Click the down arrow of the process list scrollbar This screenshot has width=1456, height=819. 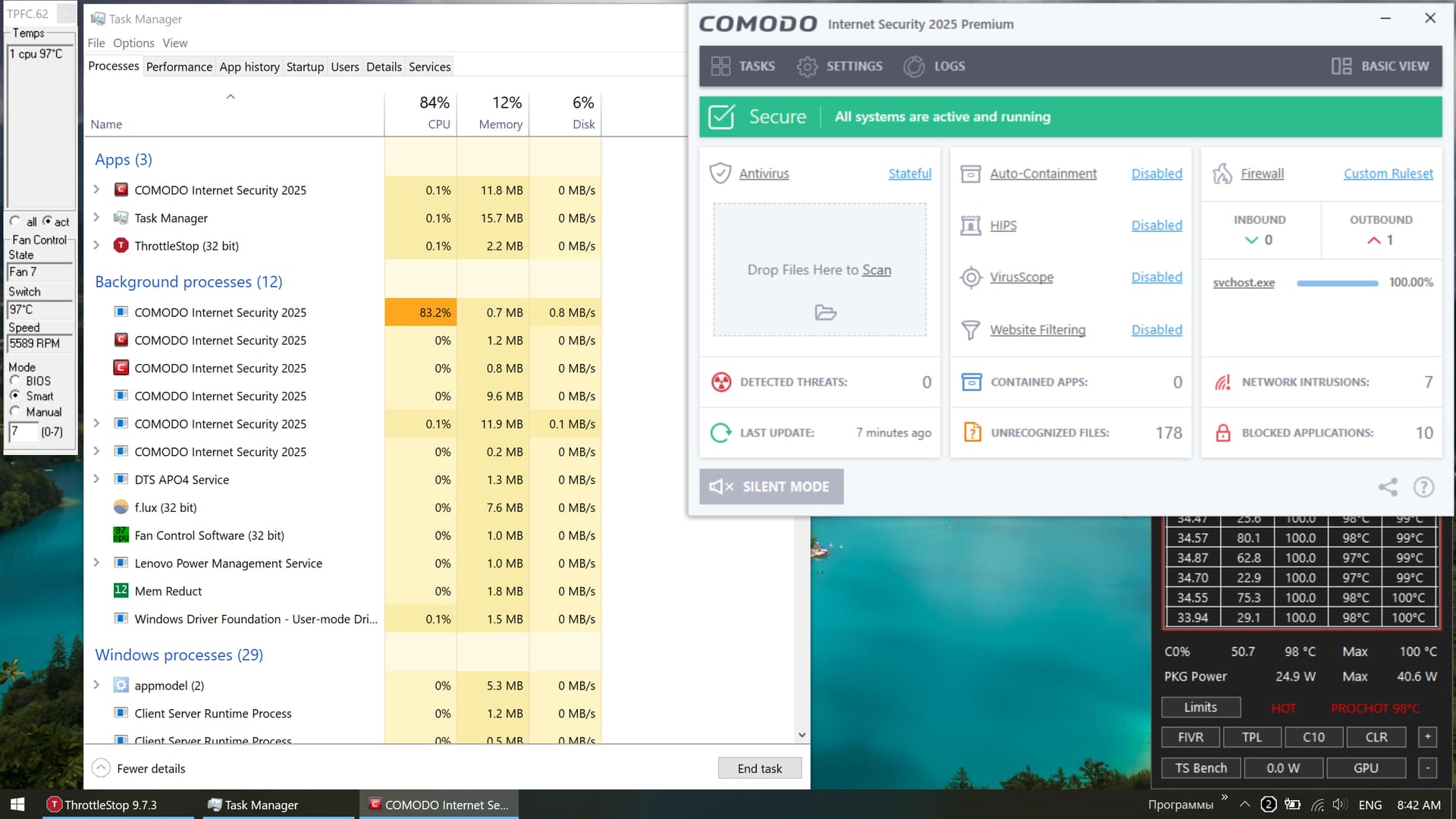click(802, 735)
